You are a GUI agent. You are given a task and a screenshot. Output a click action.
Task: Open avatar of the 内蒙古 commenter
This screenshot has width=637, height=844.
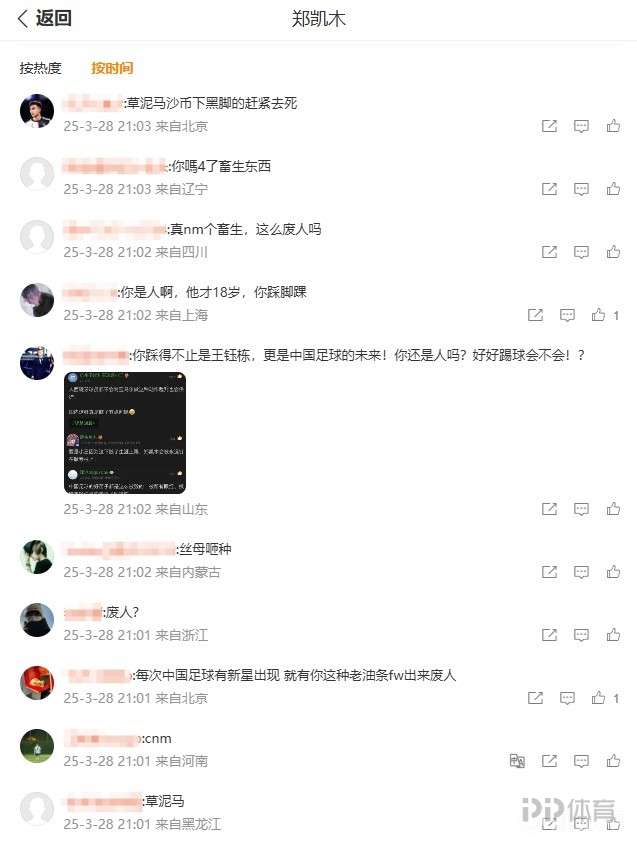[37, 557]
